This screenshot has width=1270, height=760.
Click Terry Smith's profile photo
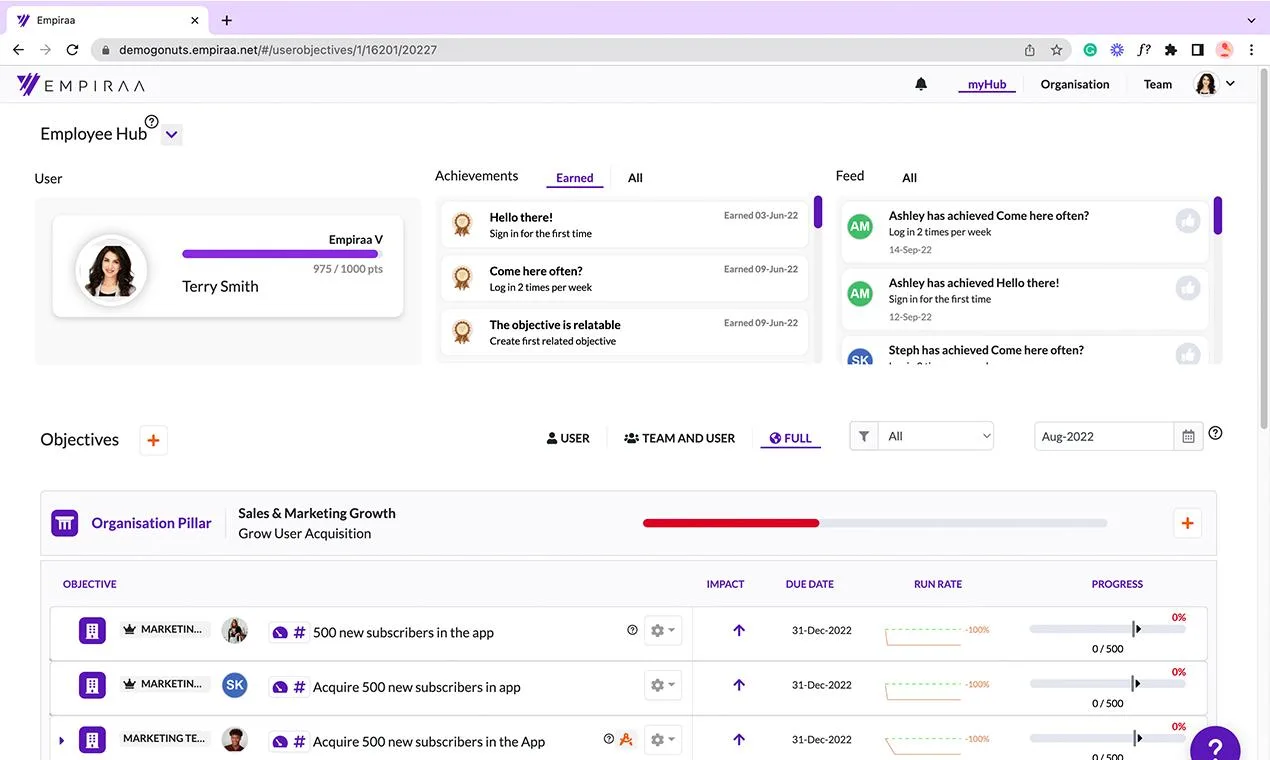click(x=111, y=271)
